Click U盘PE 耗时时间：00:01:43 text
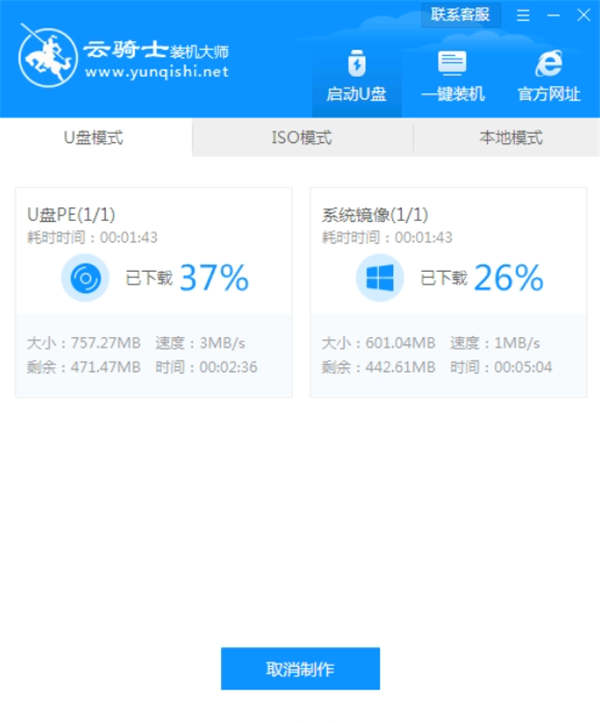The height and width of the screenshot is (723, 600). [92, 237]
